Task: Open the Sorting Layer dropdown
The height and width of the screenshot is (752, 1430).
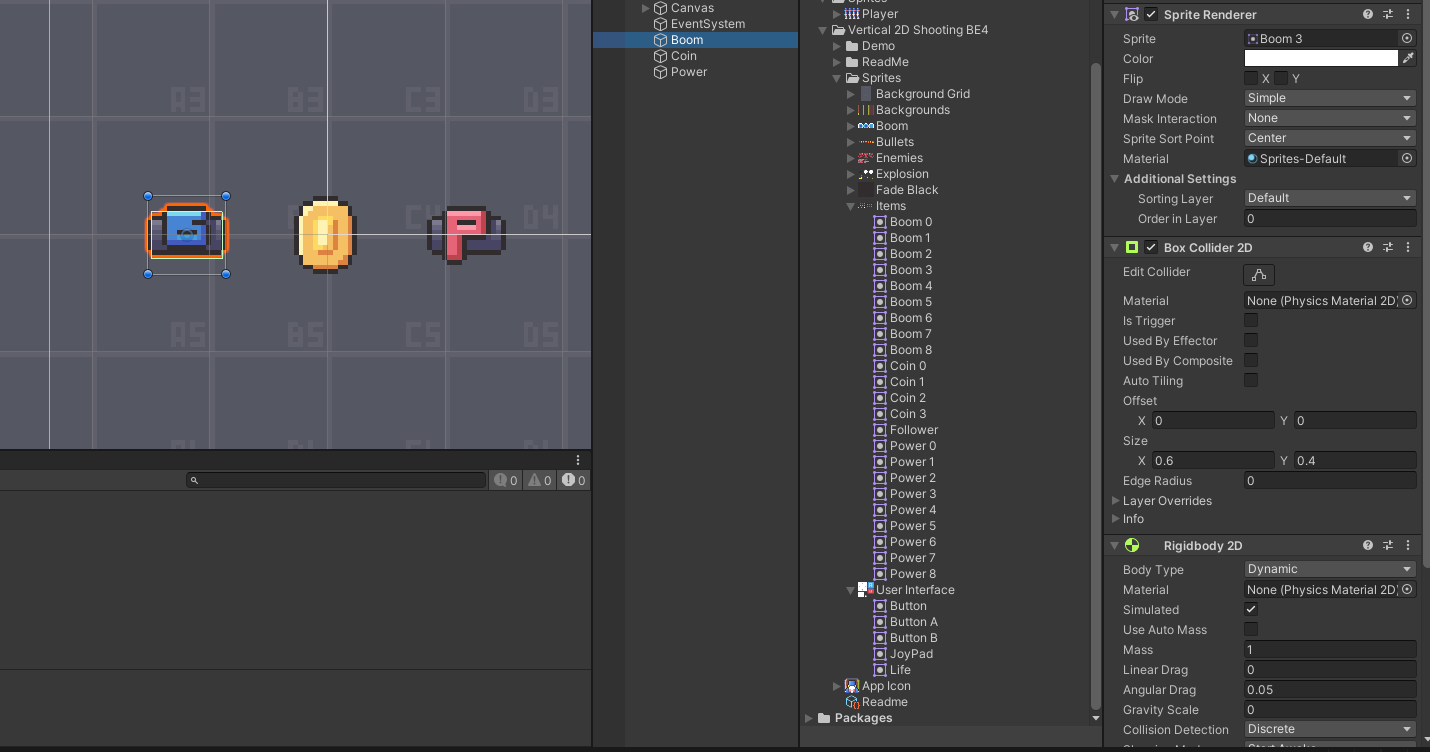Action: [1330, 198]
